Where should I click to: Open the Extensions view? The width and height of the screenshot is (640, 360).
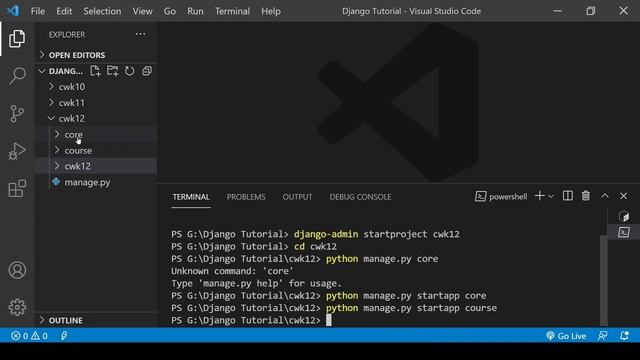coord(17,188)
